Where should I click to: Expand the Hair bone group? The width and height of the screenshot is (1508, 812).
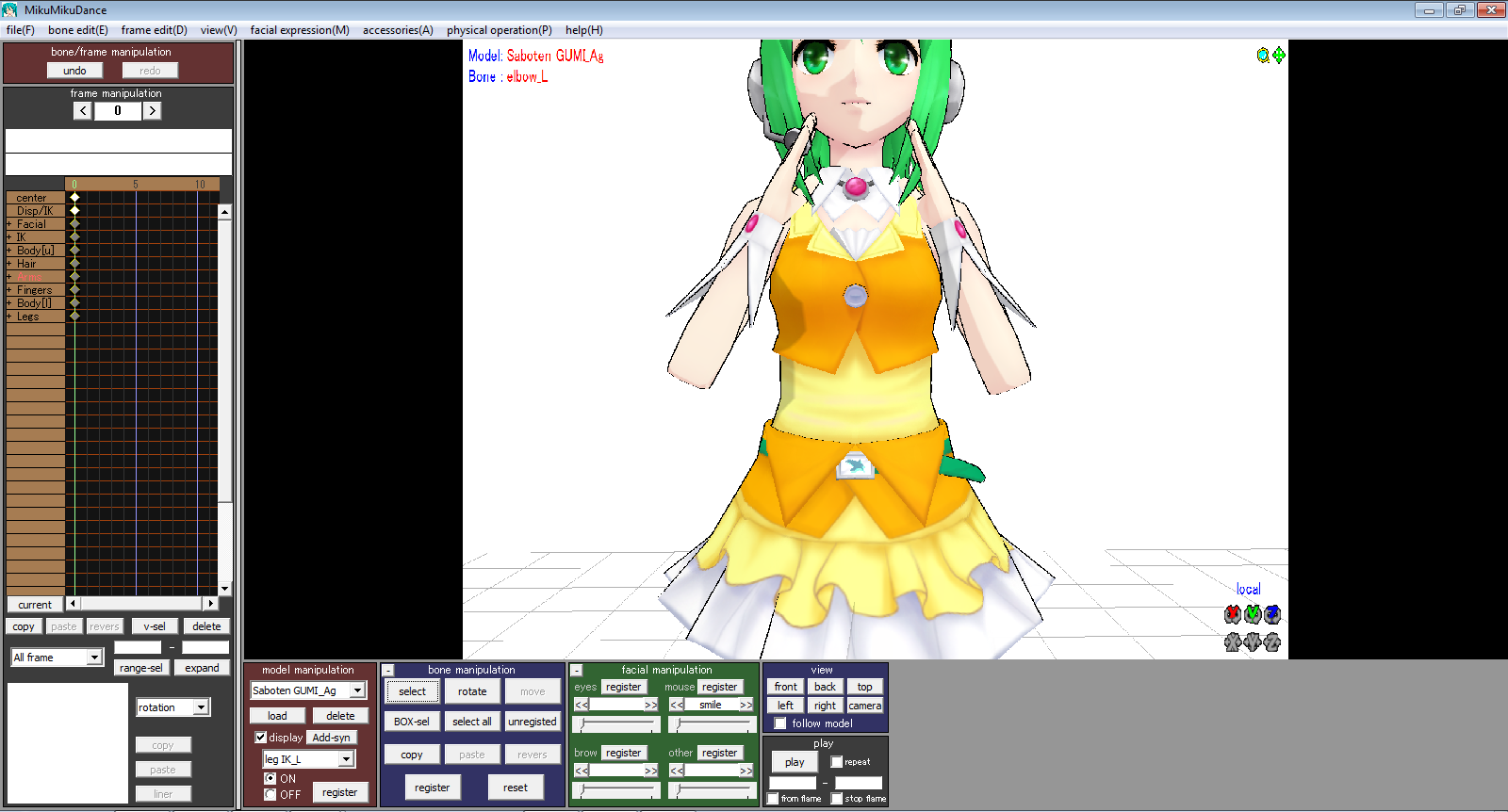point(9,264)
